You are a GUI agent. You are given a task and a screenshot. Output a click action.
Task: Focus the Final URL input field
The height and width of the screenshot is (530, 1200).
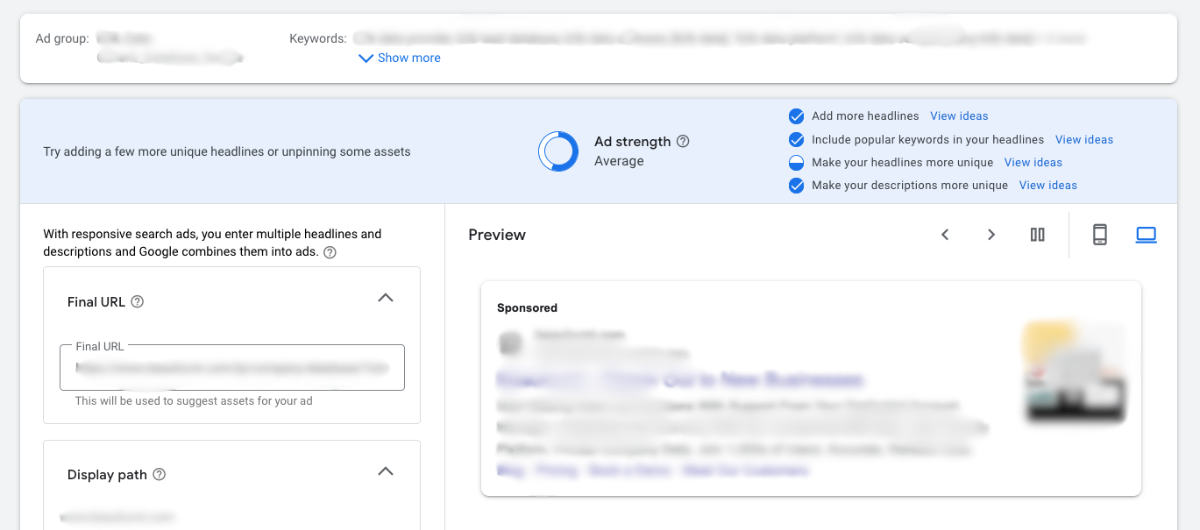tap(232, 367)
